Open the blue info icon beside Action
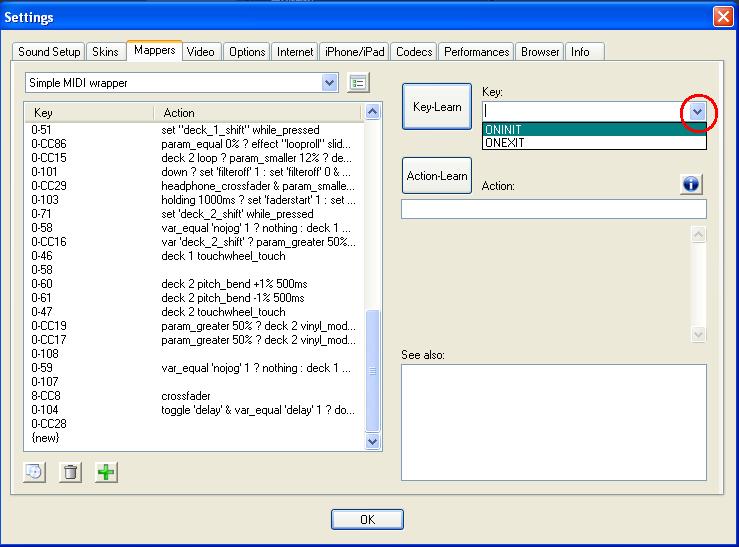The height and width of the screenshot is (547, 739). coord(691,184)
